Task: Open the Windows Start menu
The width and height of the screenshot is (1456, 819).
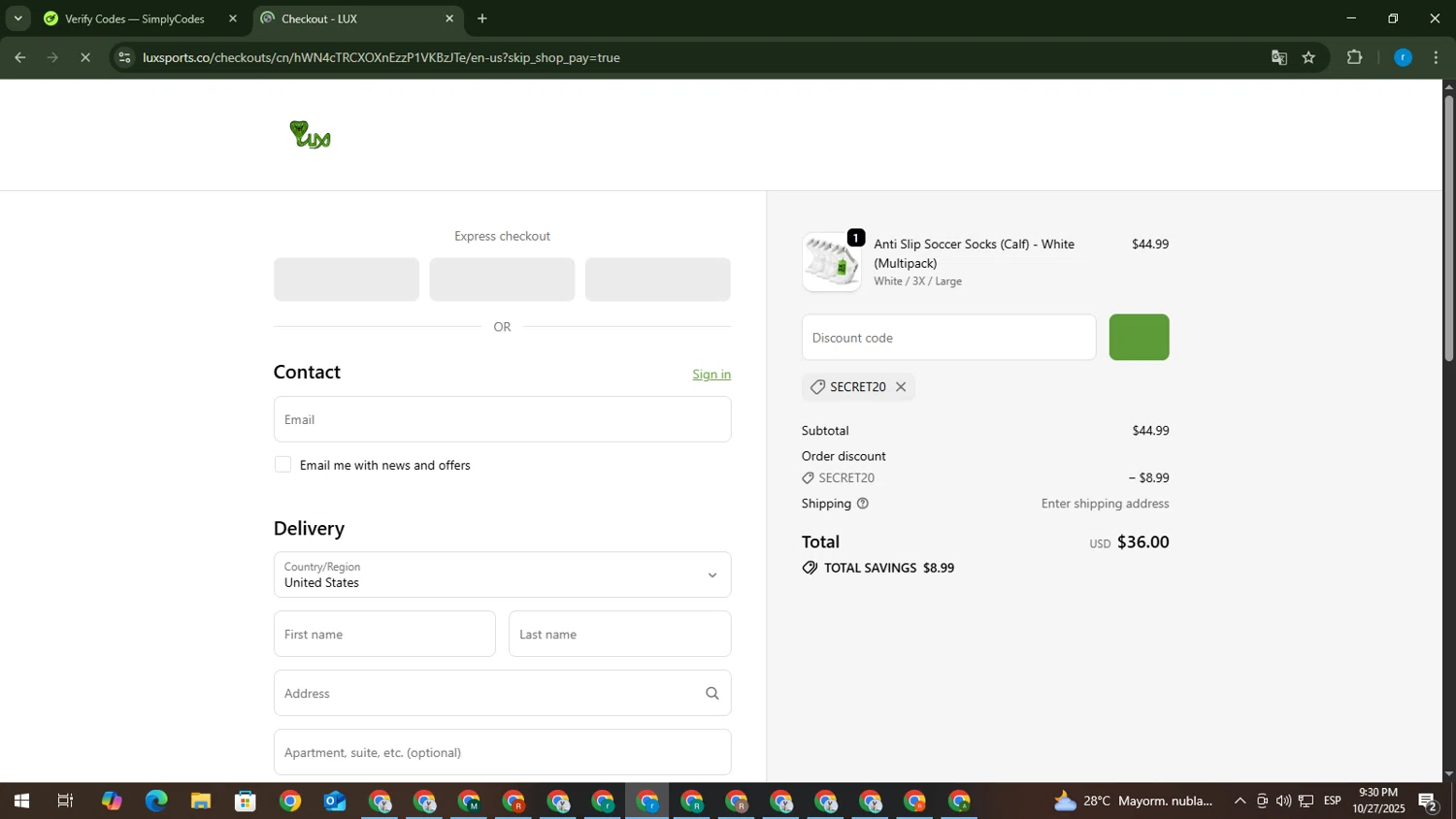Action: point(21,802)
